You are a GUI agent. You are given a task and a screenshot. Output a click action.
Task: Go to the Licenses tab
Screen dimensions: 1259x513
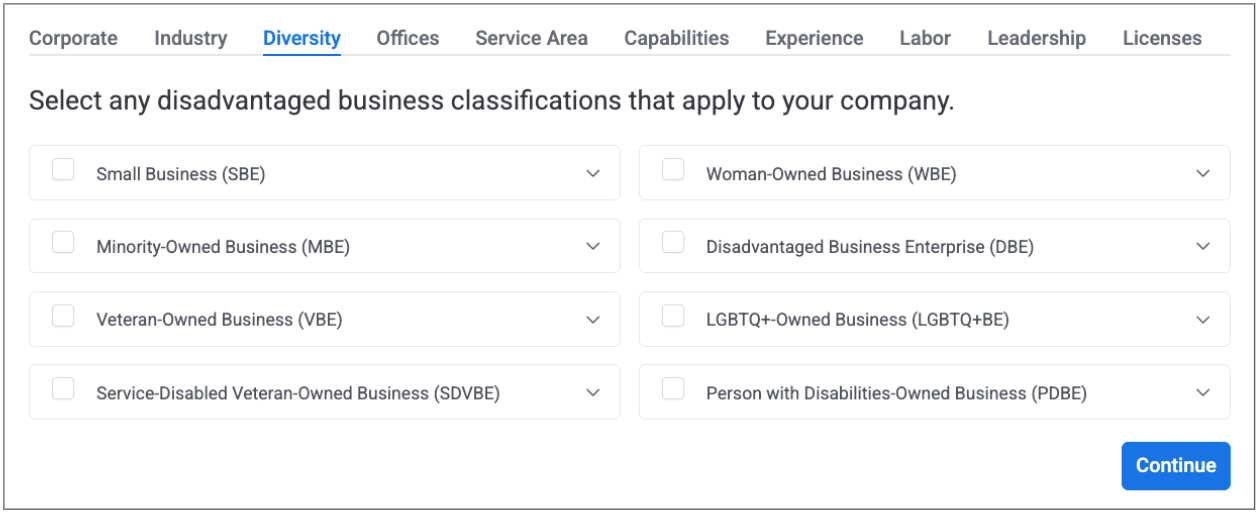tap(1162, 38)
